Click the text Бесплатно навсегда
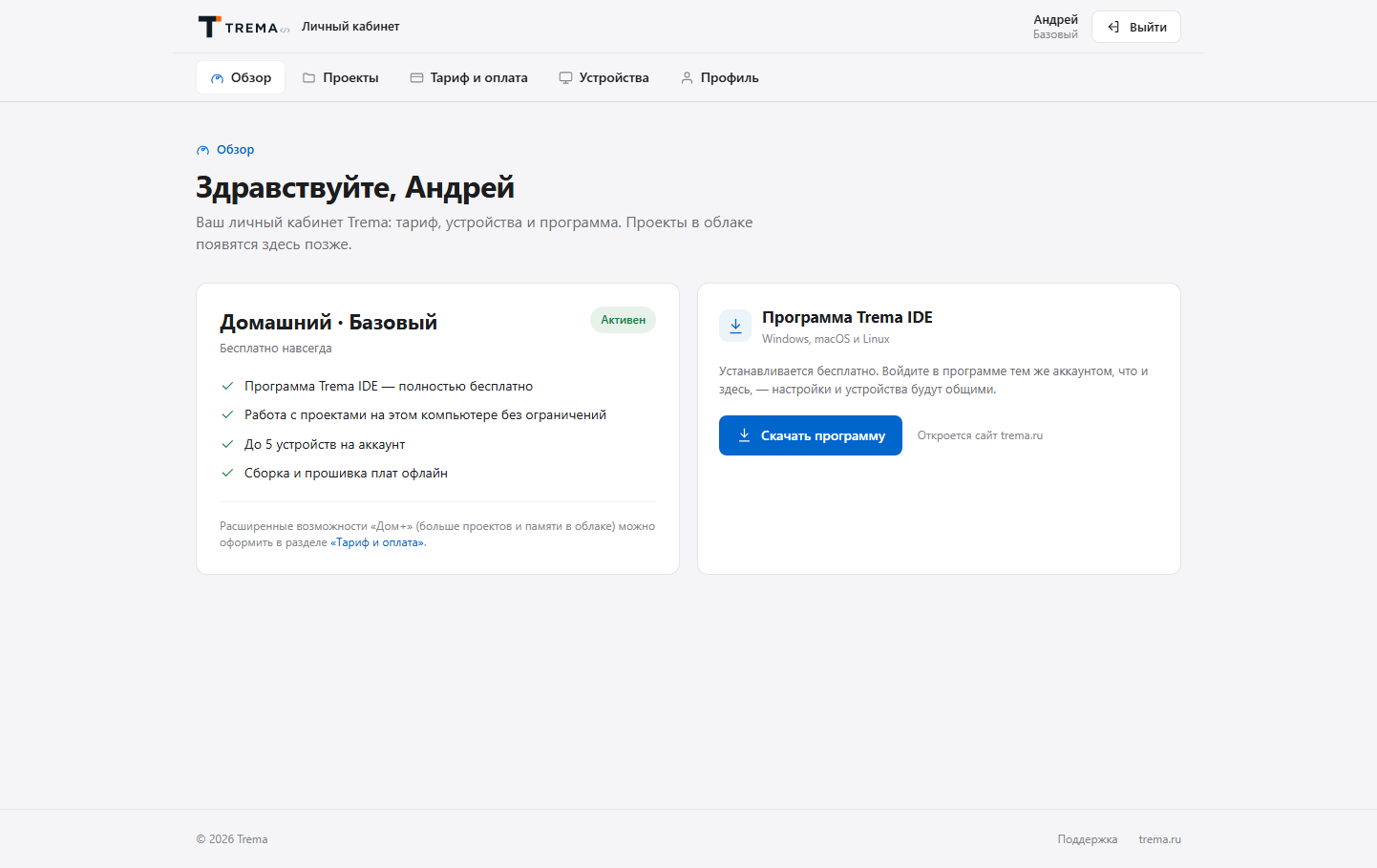Image resolution: width=1377 pixels, height=868 pixels. (x=276, y=349)
